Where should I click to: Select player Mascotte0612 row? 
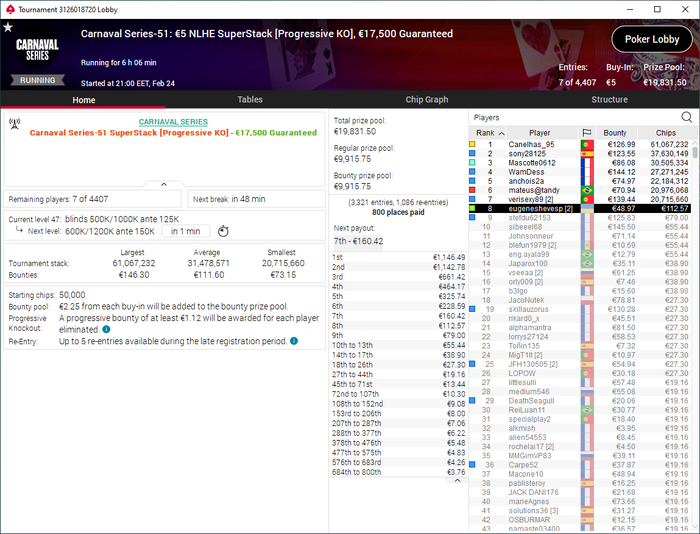pyautogui.click(x=580, y=163)
